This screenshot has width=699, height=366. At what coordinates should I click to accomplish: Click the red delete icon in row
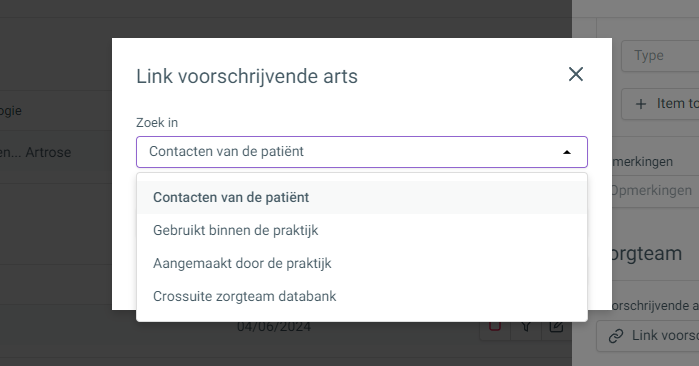495,327
